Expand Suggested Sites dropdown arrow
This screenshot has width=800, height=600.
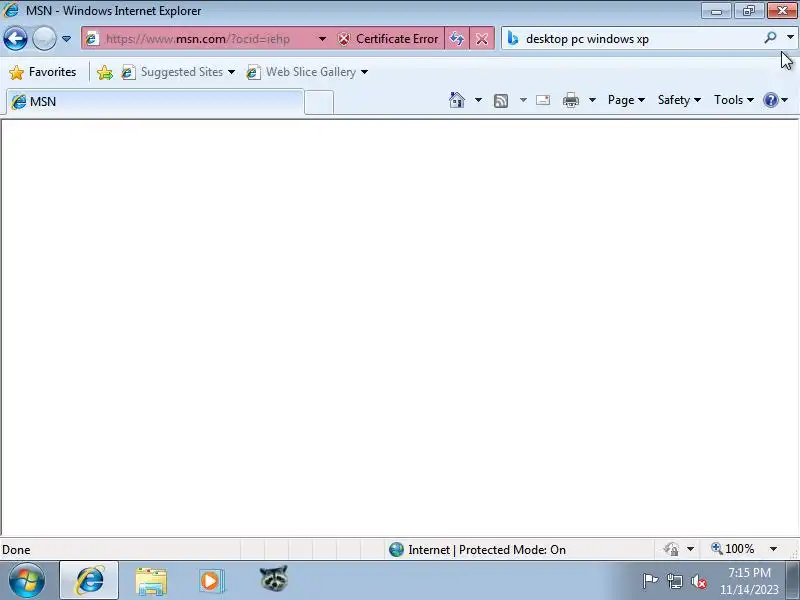232,72
